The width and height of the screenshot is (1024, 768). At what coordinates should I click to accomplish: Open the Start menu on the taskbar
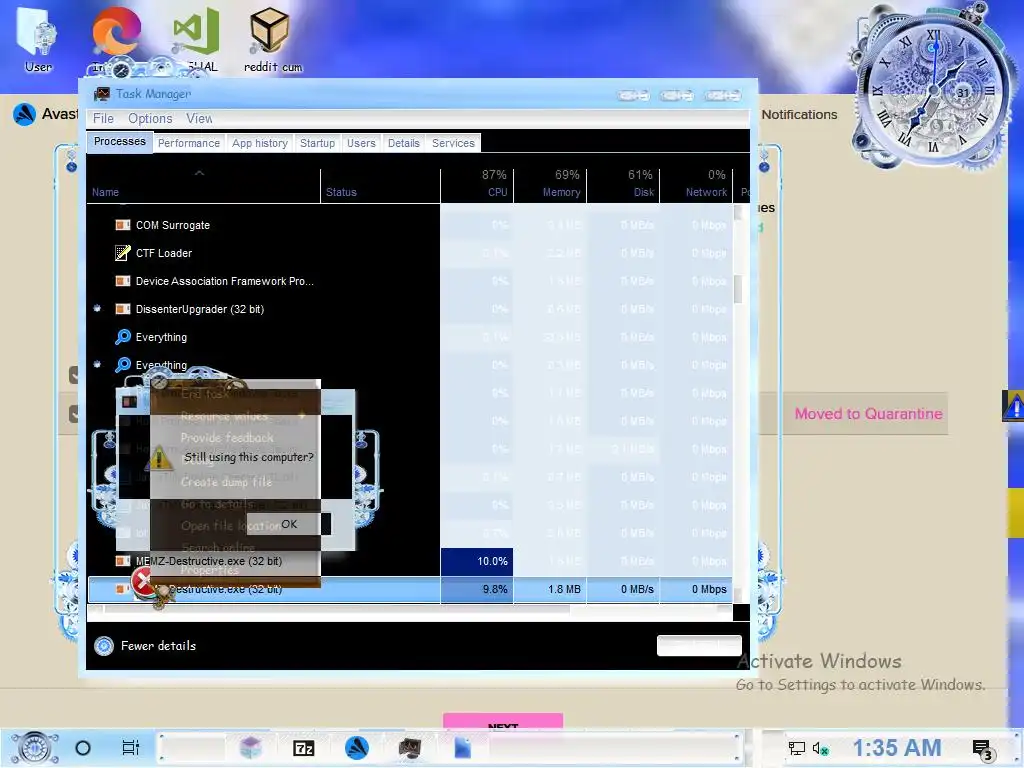click(34, 748)
